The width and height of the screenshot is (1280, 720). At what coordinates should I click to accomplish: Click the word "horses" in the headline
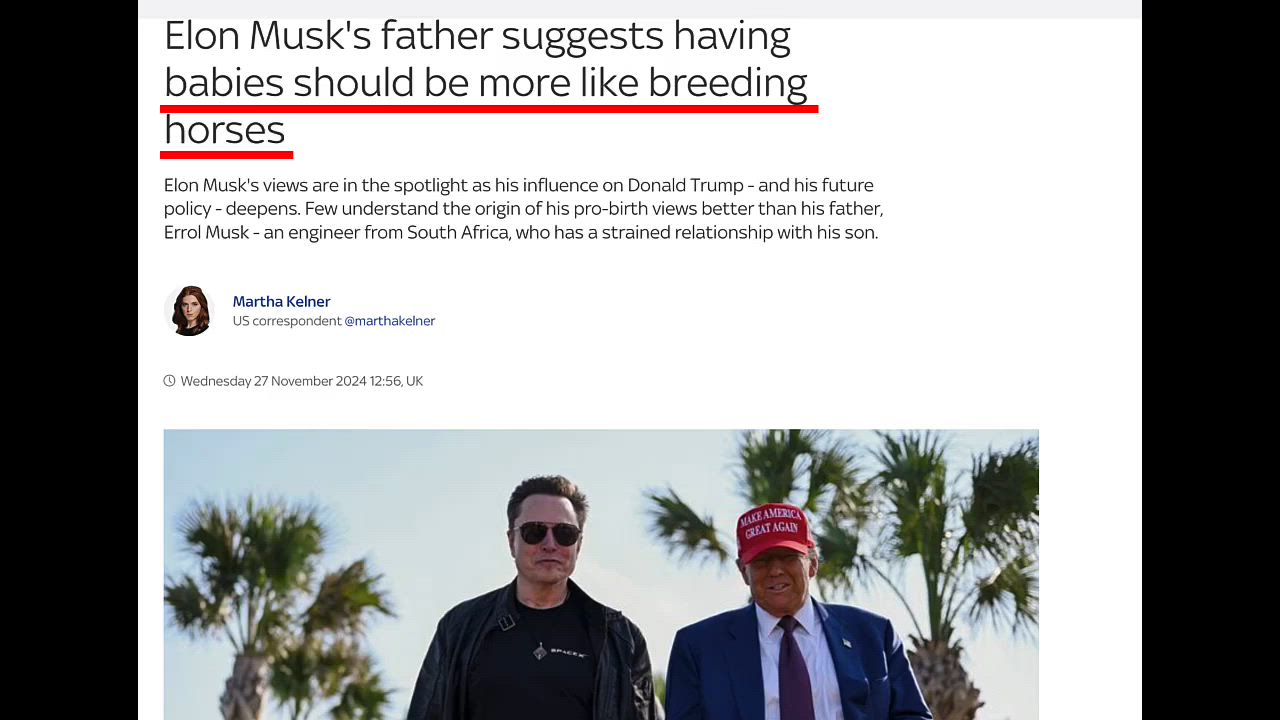(225, 130)
